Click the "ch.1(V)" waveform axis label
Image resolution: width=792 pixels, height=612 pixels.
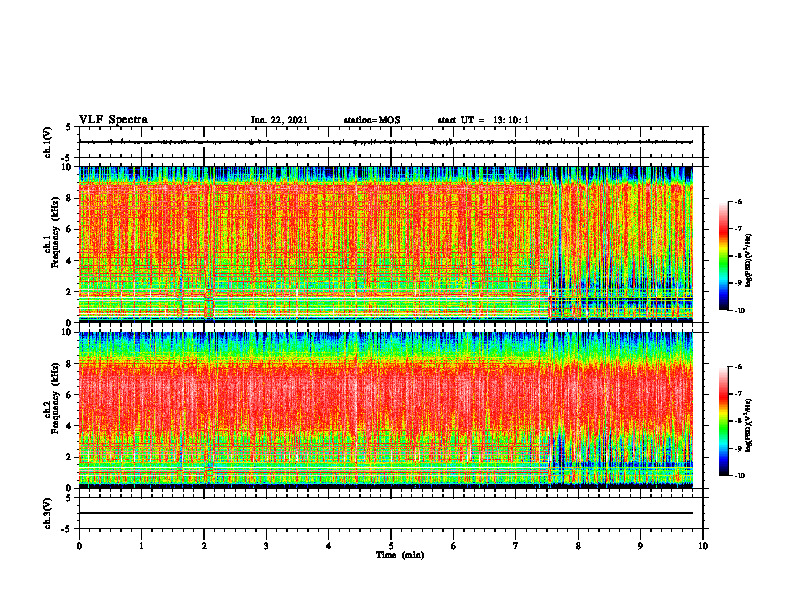pyautogui.click(x=48, y=142)
